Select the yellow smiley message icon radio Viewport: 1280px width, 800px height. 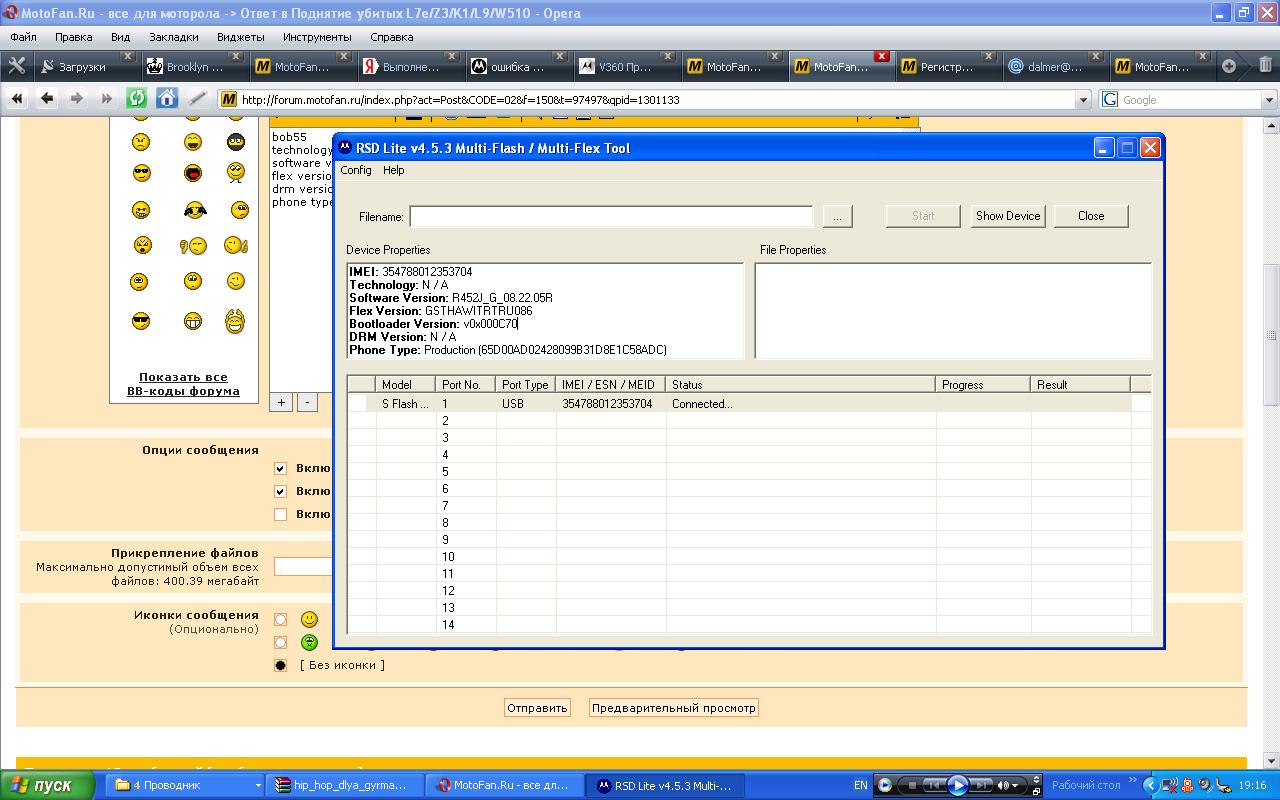[x=280, y=620]
